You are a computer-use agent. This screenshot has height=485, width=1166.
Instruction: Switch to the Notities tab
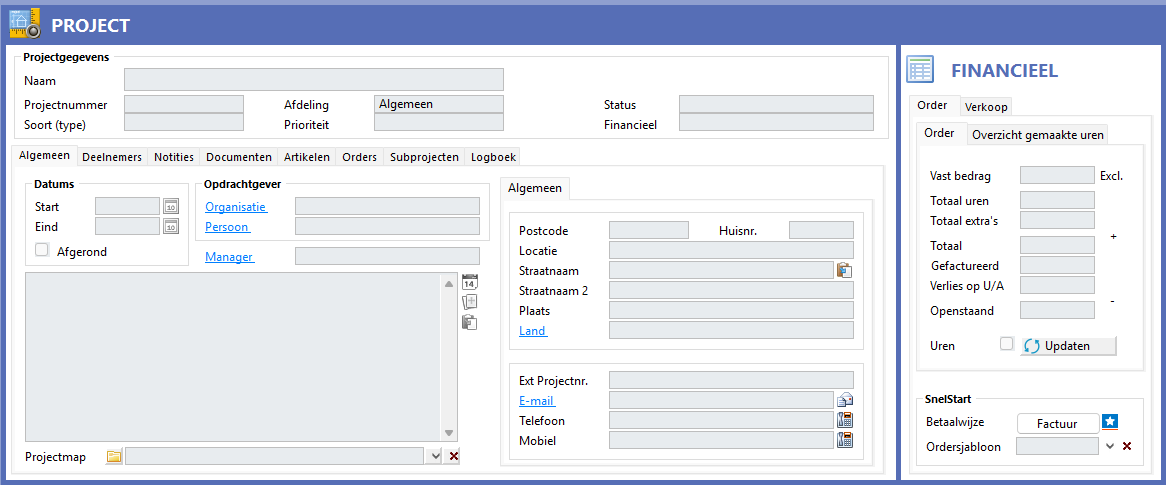coord(174,157)
